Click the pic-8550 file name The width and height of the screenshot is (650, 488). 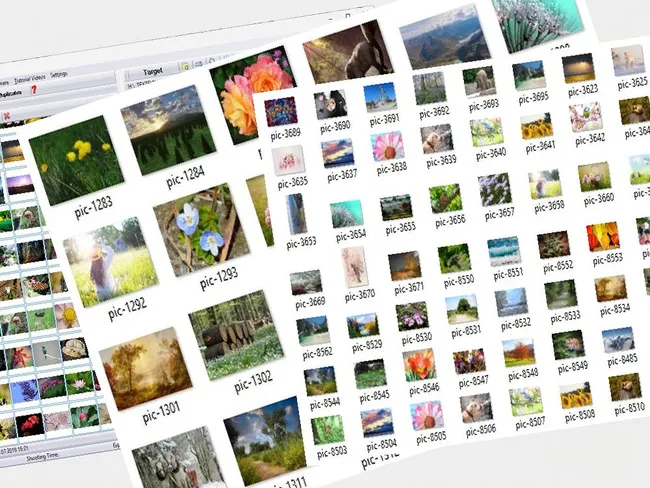click(x=459, y=281)
